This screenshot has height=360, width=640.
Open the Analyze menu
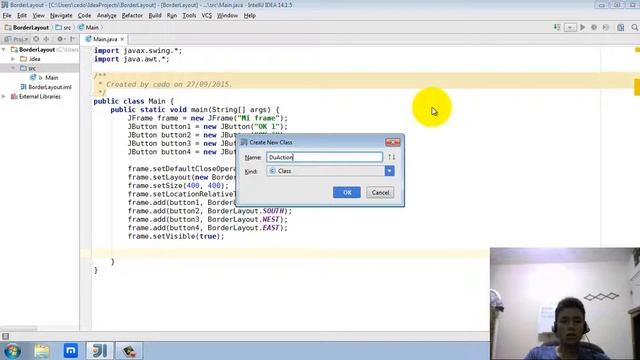[107, 16]
